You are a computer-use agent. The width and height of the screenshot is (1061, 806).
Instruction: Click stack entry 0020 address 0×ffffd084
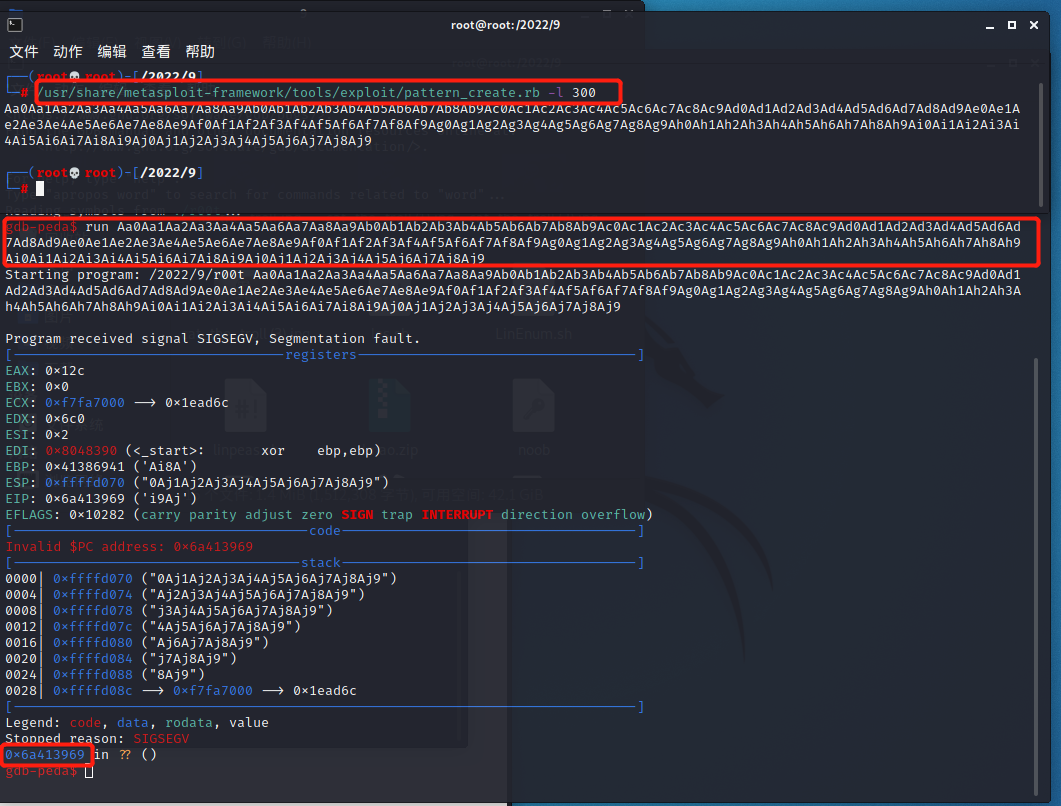pyautogui.click(x=93, y=659)
